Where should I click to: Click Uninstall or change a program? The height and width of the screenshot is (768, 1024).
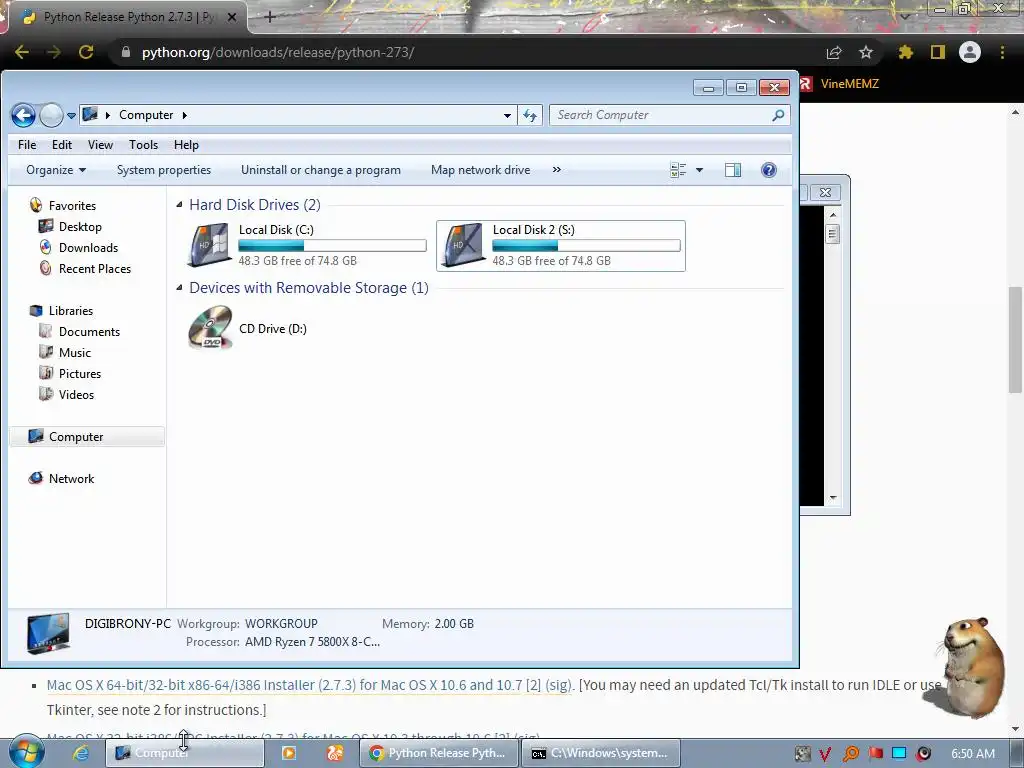(x=321, y=170)
